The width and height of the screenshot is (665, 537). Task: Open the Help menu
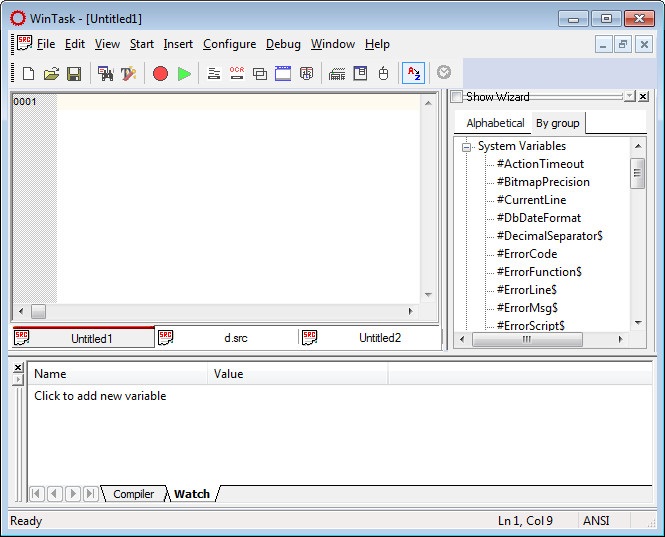(377, 44)
